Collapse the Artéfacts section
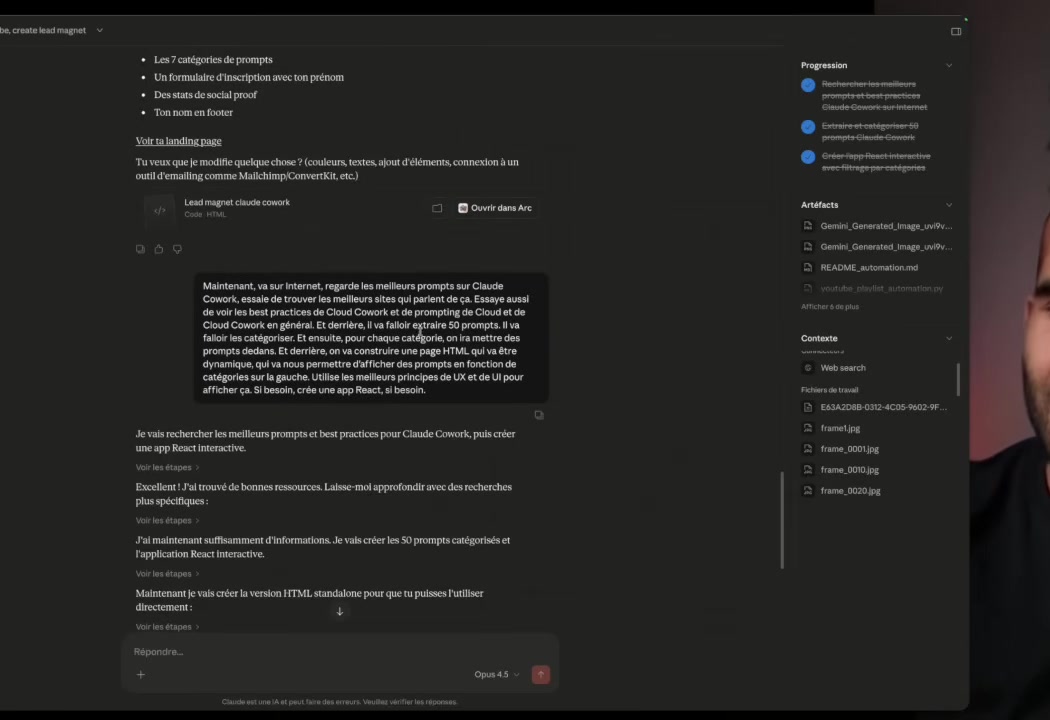This screenshot has width=1050, height=720. [x=948, y=204]
